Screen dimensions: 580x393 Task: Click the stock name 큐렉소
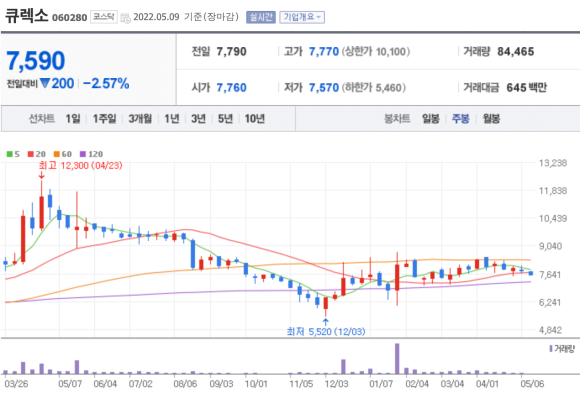tap(27, 16)
